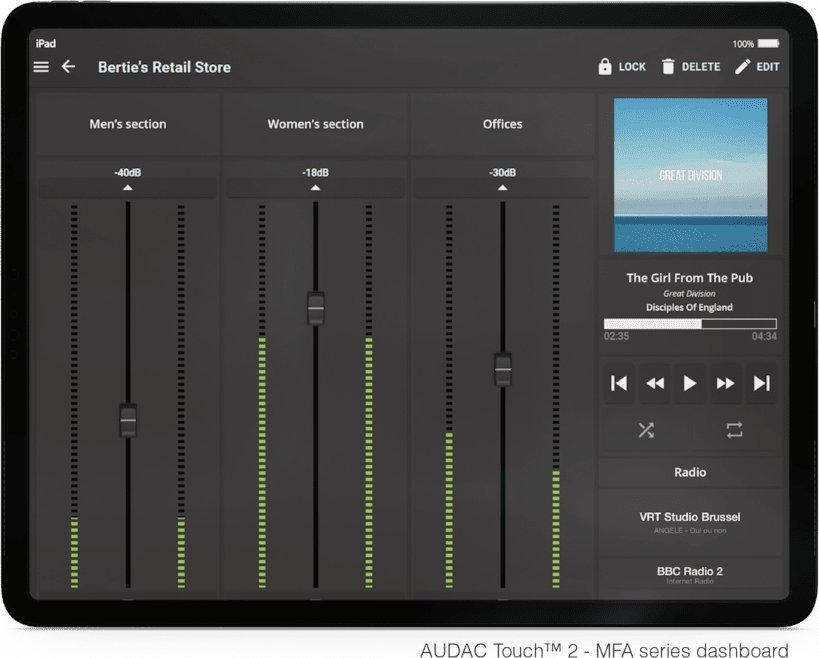819x658 pixels.
Task: Expand the Women's section -18dB arrow
Action: tap(315, 187)
